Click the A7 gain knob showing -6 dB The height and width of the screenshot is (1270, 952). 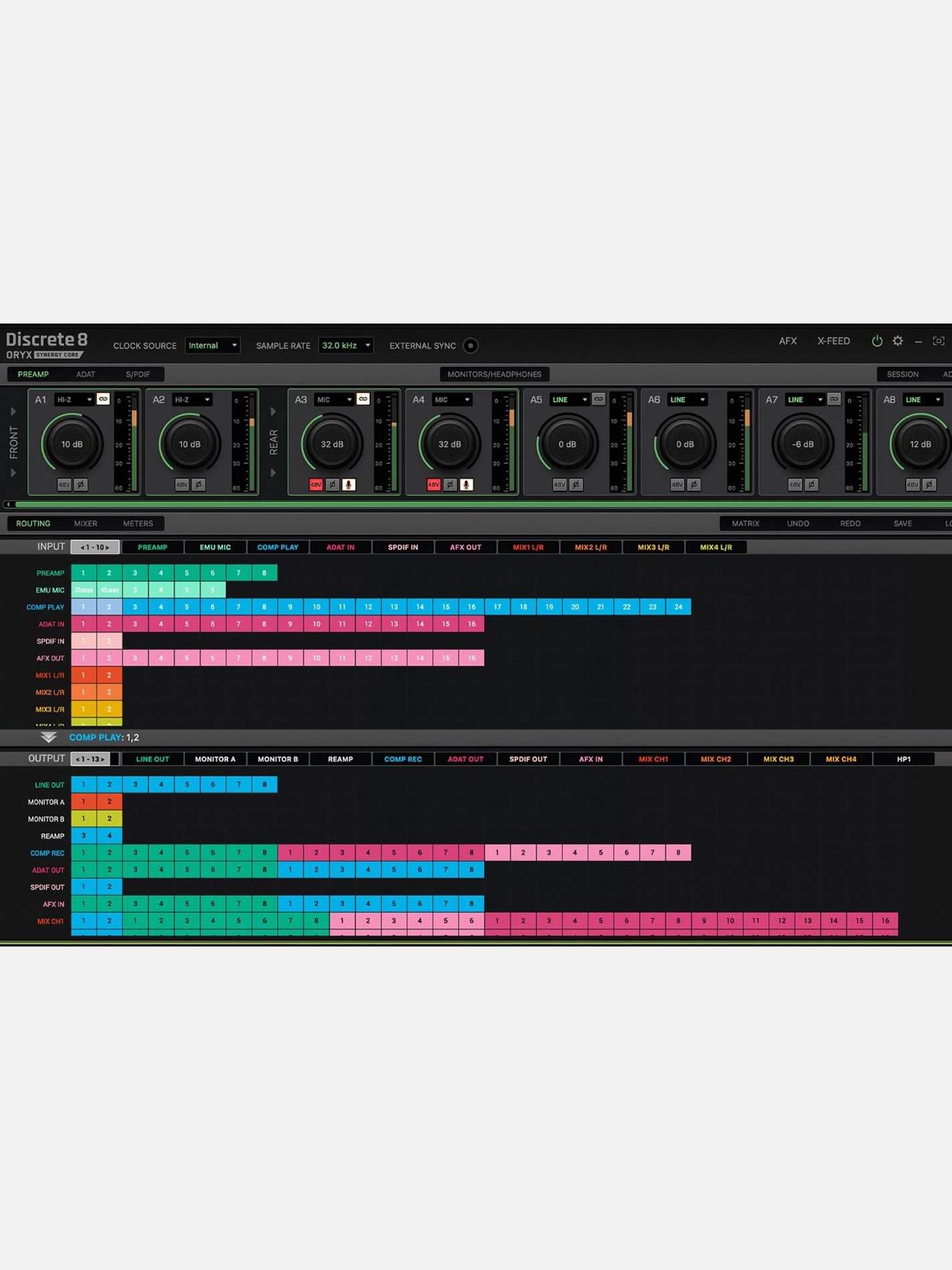point(802,444)
